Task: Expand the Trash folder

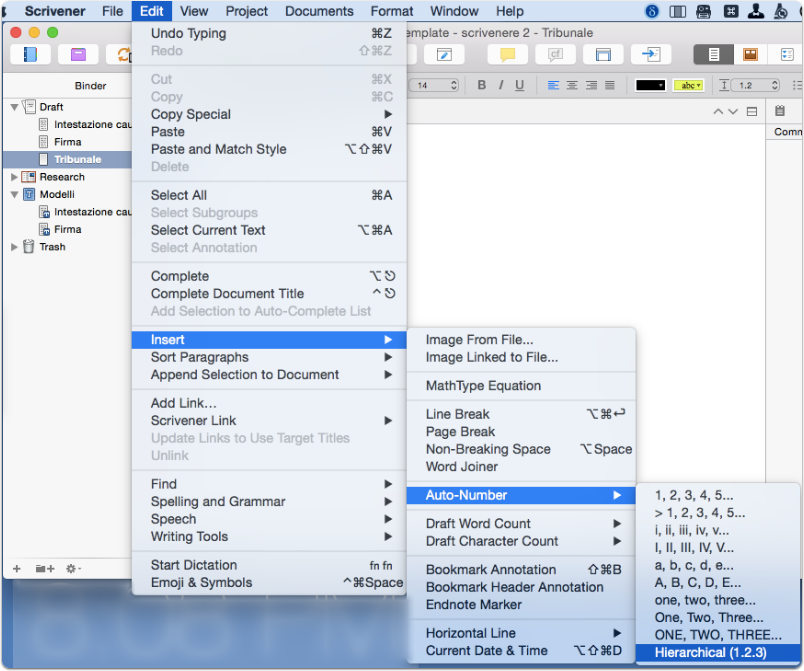Action: point(14,247)
